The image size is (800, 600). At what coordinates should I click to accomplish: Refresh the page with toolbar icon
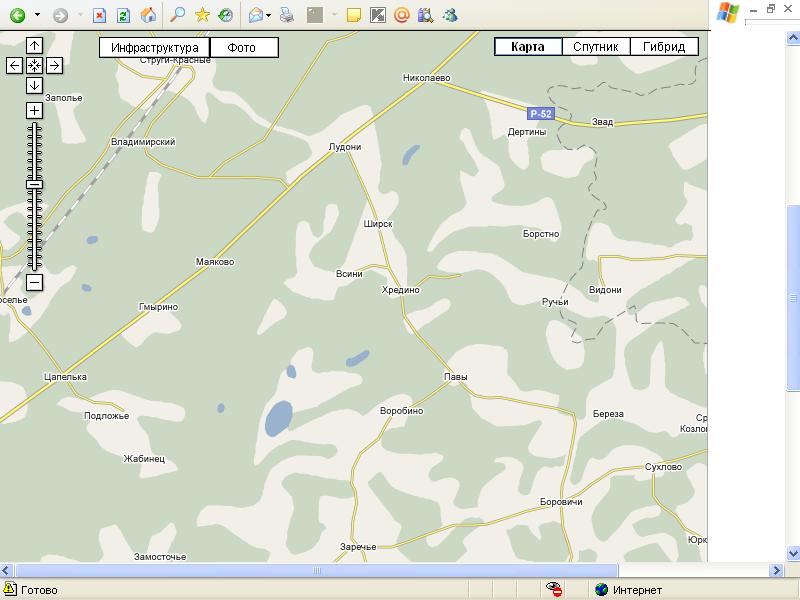coord(123,15)
